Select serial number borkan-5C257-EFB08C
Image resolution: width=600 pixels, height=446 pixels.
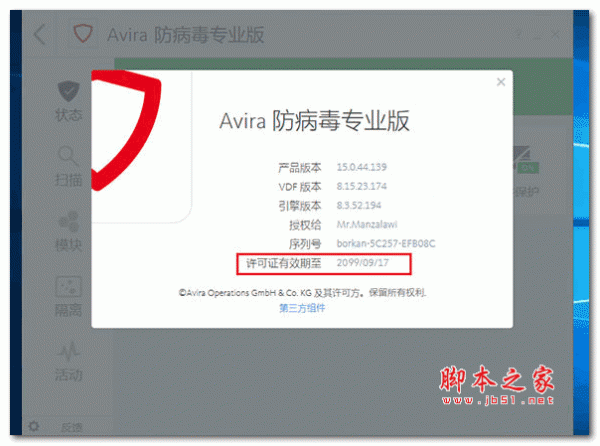(386, 244)
